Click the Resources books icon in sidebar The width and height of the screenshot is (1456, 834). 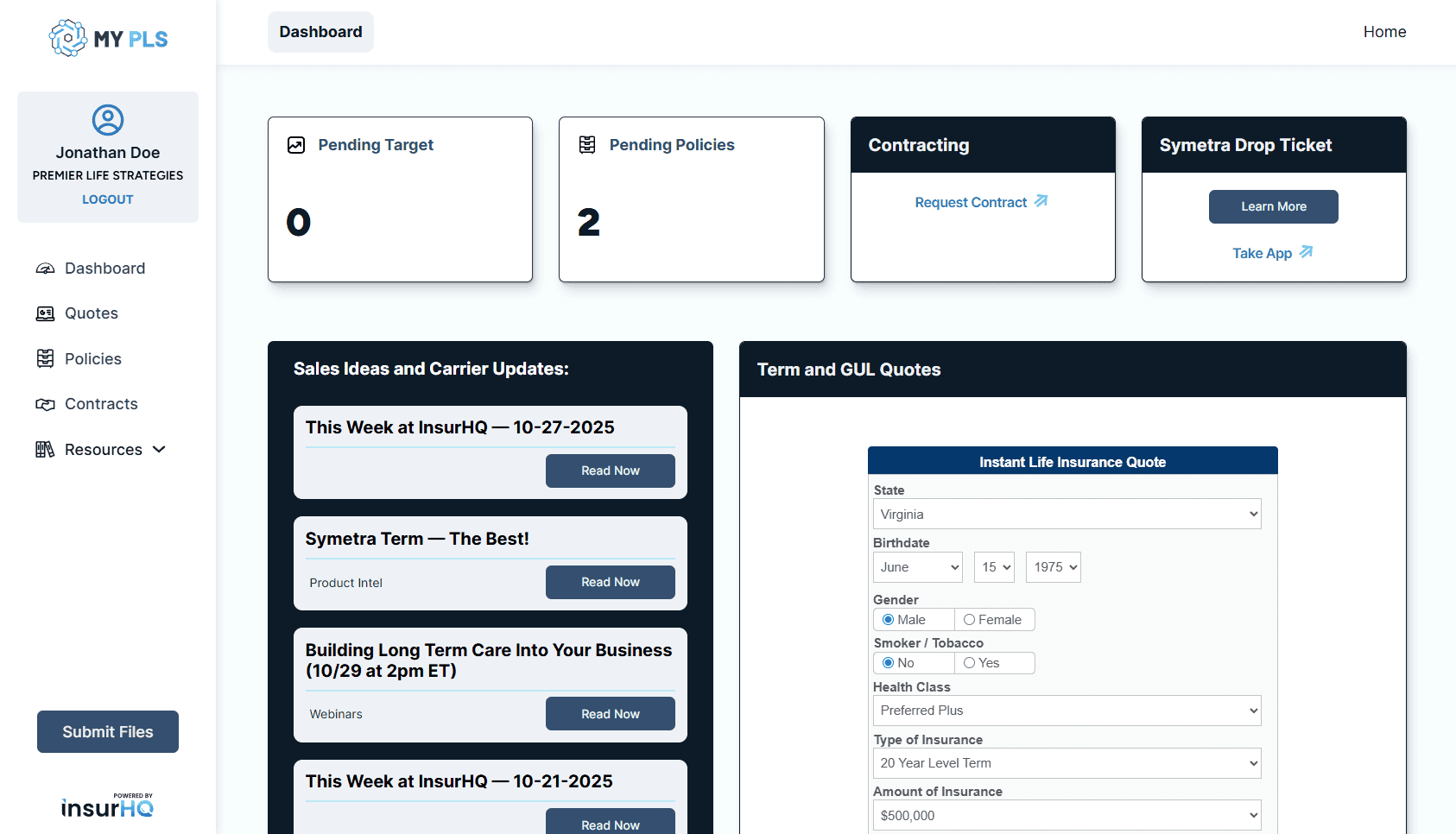click(45, 449)
